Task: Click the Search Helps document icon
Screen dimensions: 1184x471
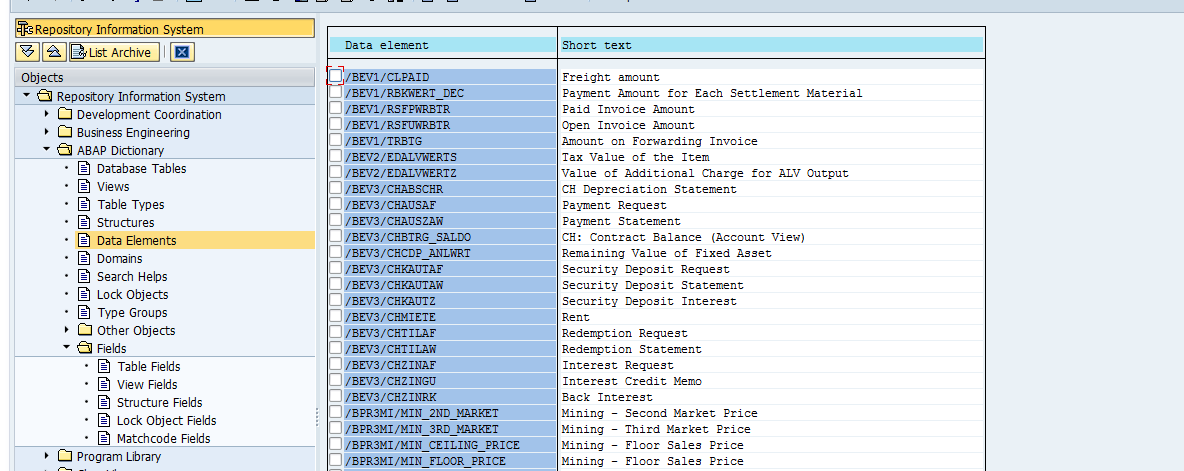Action: coord(84,277)
